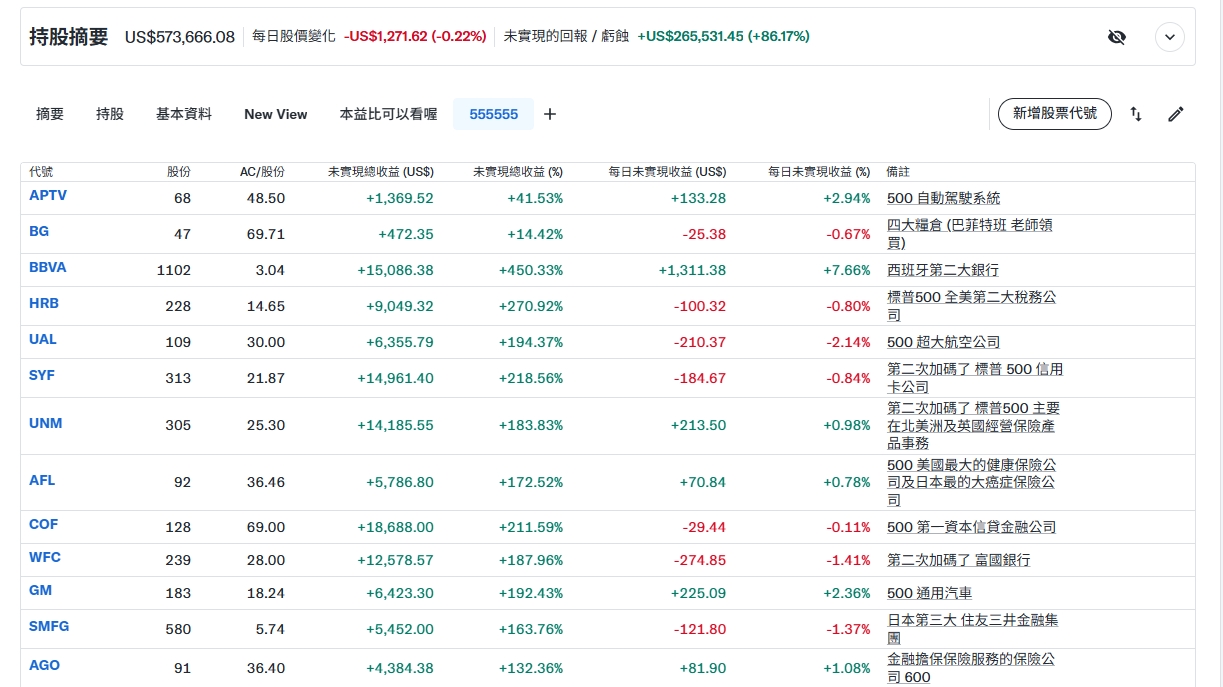Open the BG ticker link
This screenshot has height=687, width=1223.
[x=39, y=231]
